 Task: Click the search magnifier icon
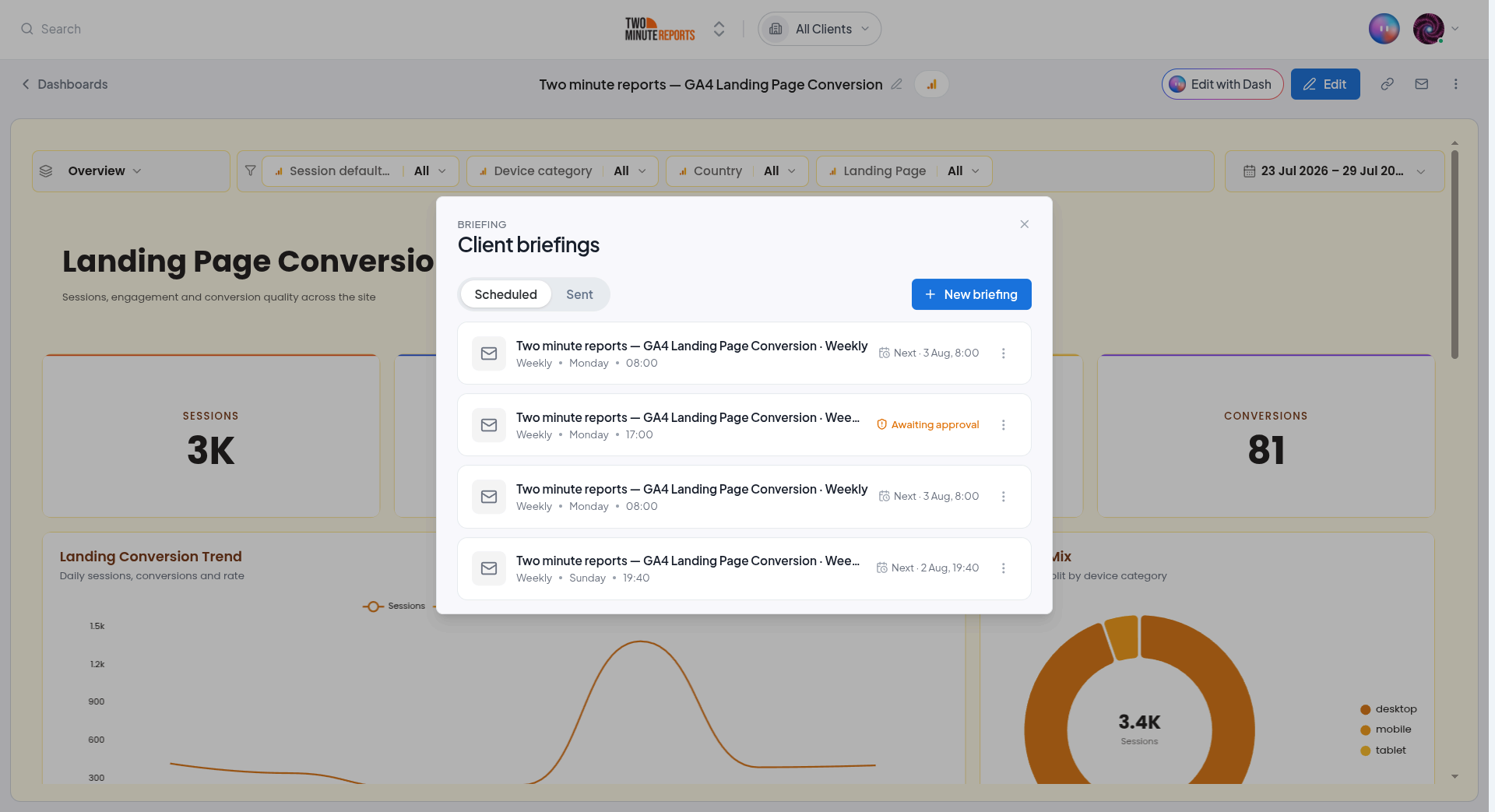[27, 29]
